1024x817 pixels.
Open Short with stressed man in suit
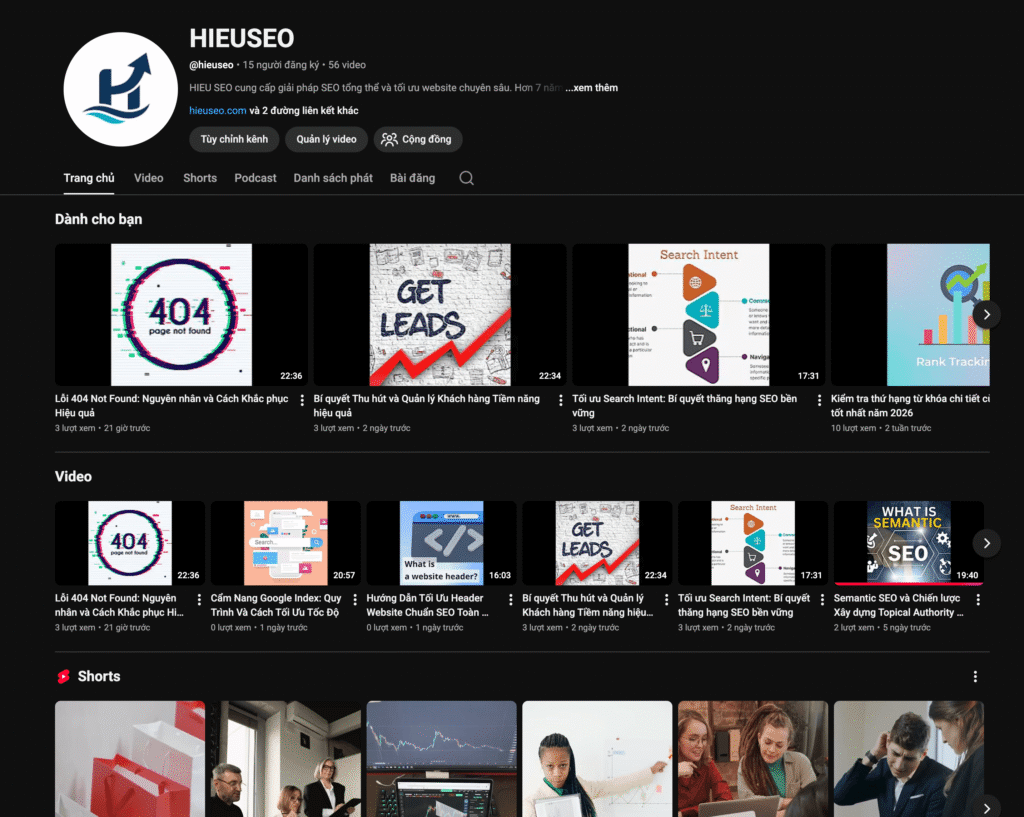[x=908, y=759]
